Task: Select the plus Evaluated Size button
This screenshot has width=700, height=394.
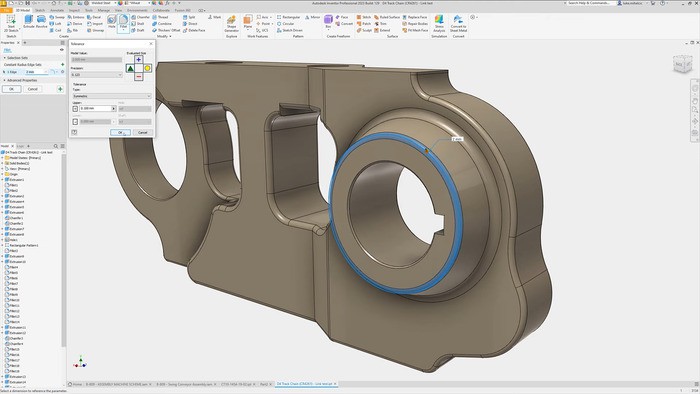Action: (x=139, y=59)
